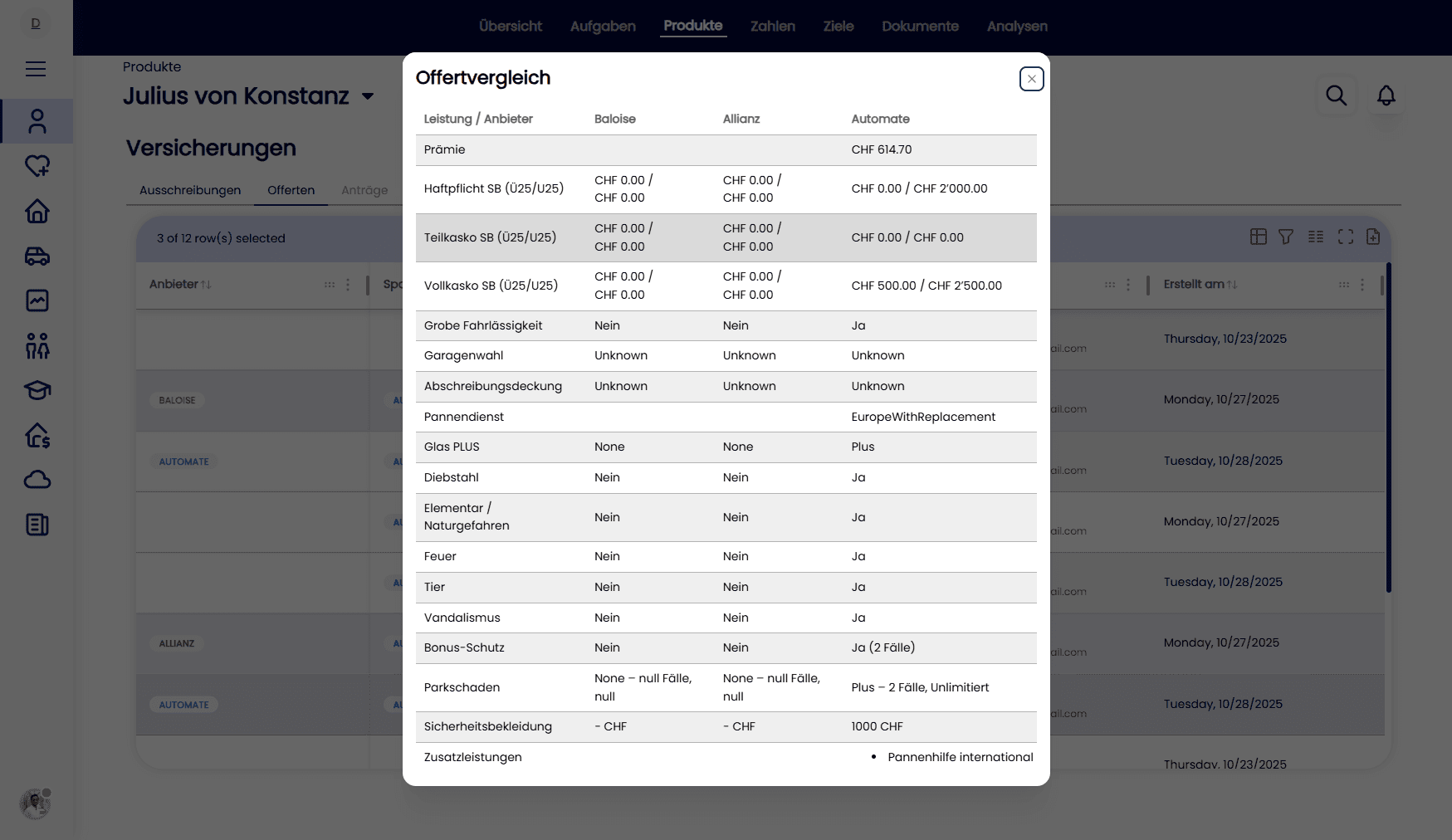The height and width of the screenshot is (840, 1452).
Task: Open the table column layout icon
Action: [x=1259, y=237]
